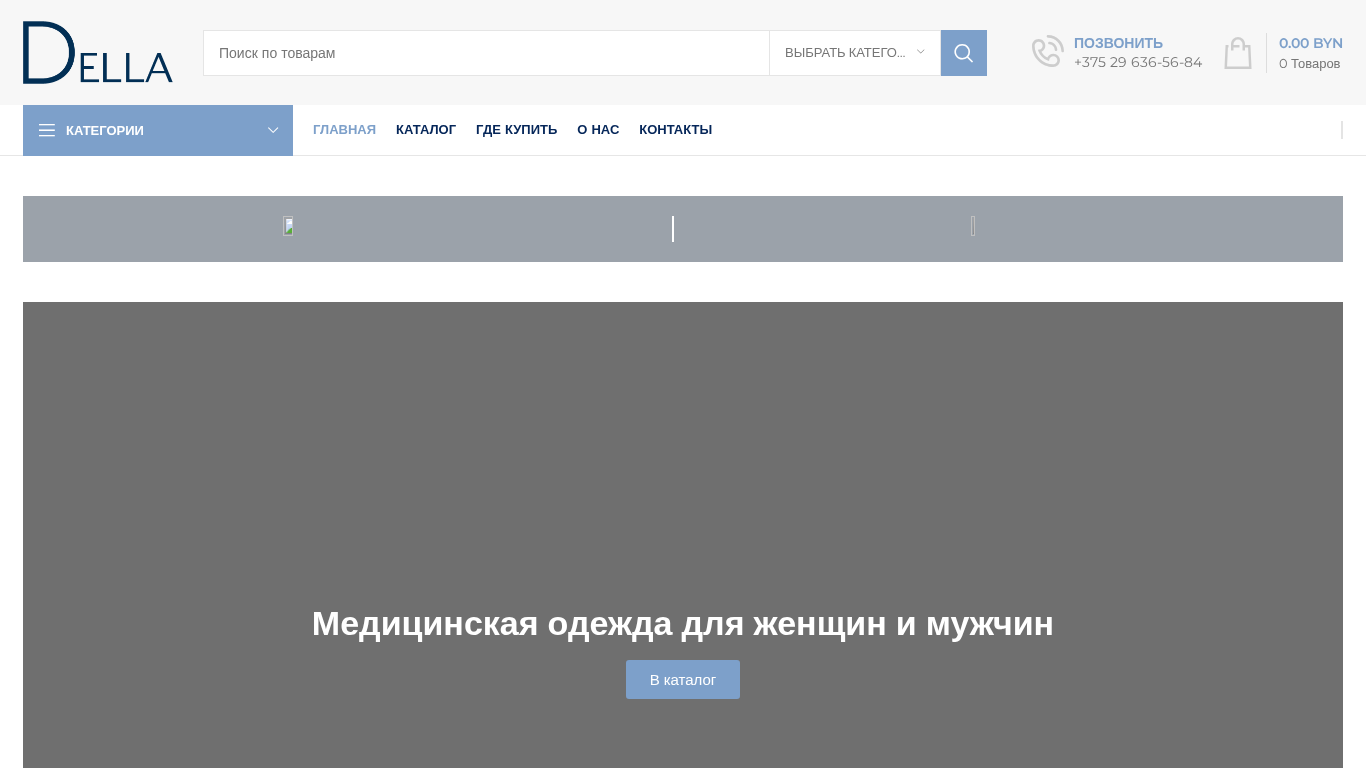Click the Позвонить link
Viewport: 1366px width, 768px height.
(1118, 43)
